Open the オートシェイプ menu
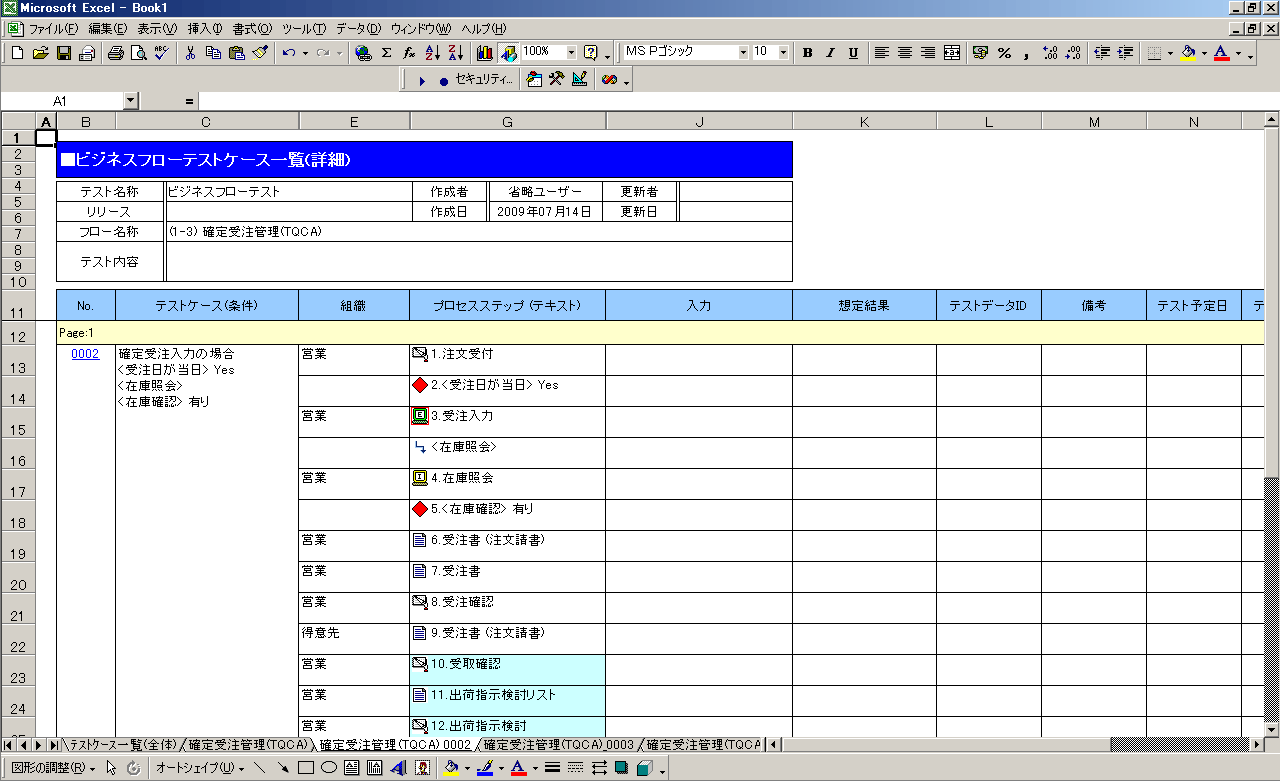 200,768
